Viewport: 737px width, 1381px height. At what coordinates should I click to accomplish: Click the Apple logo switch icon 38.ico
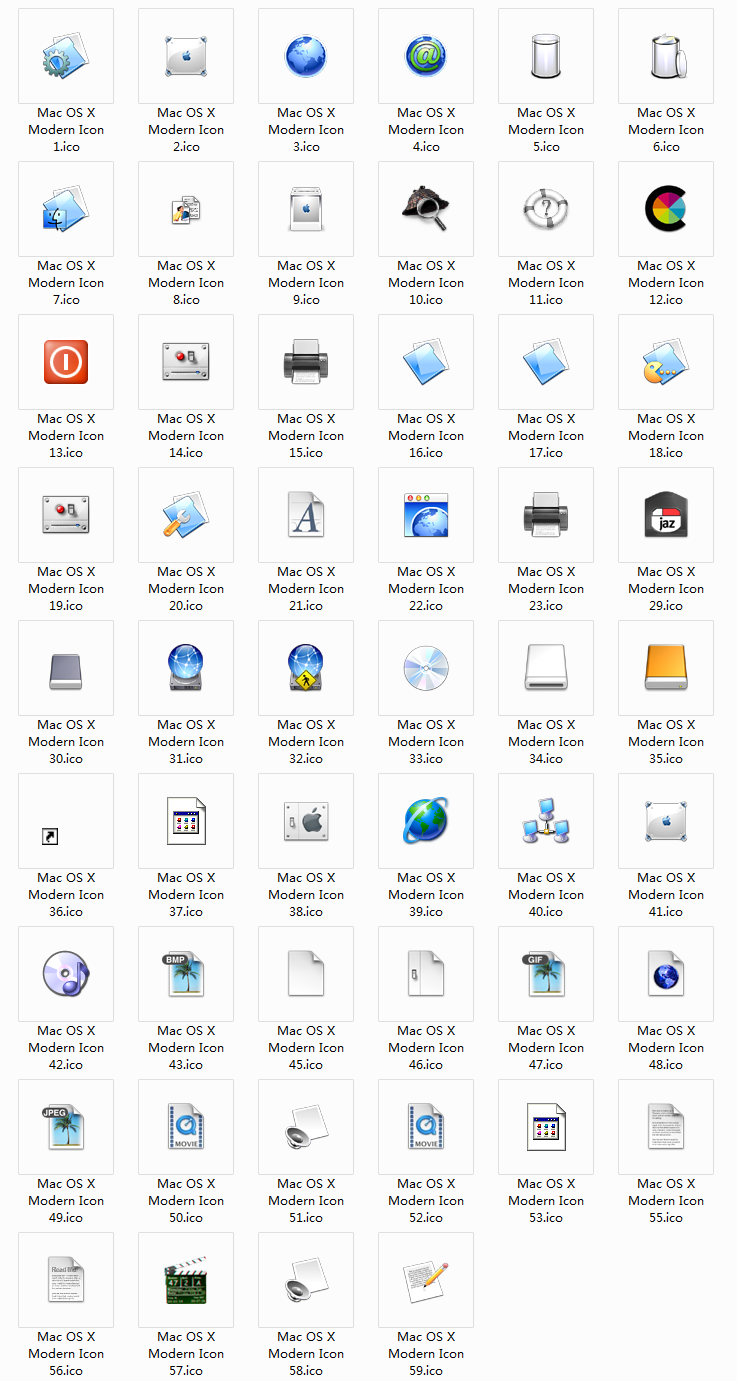click(x=306, y=821)
